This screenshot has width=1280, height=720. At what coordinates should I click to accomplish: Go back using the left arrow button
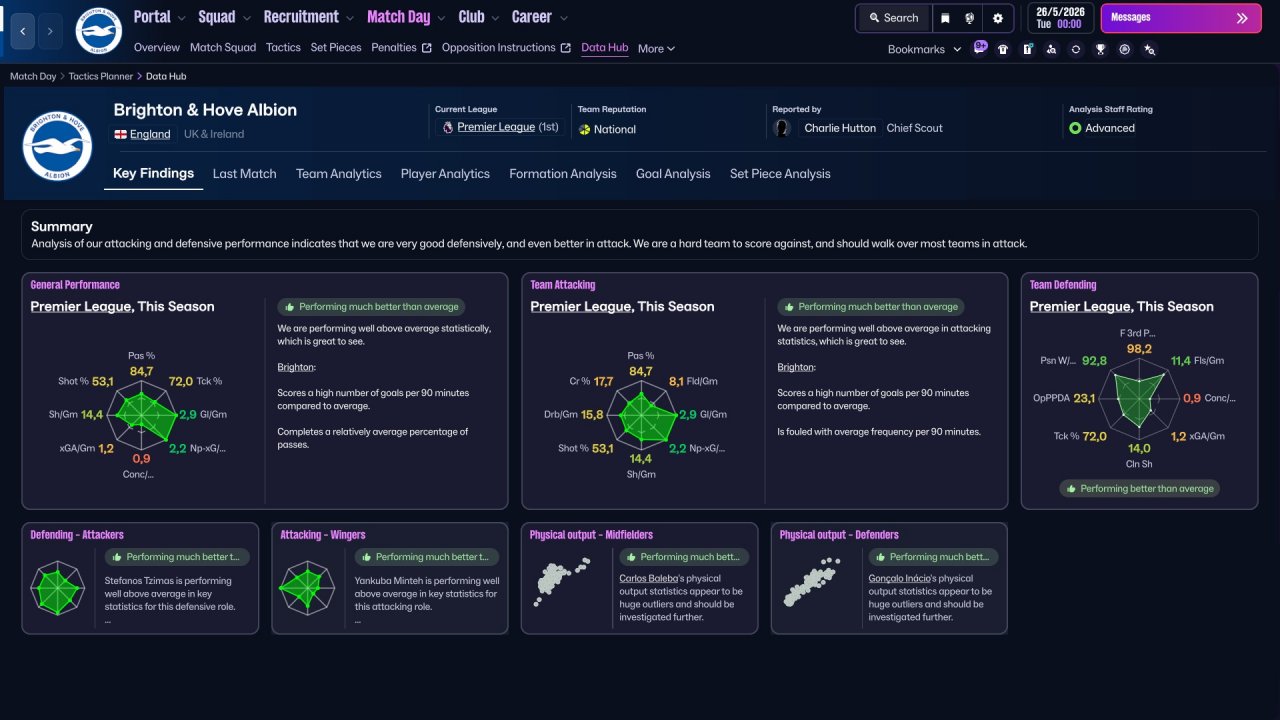[23, 31]
